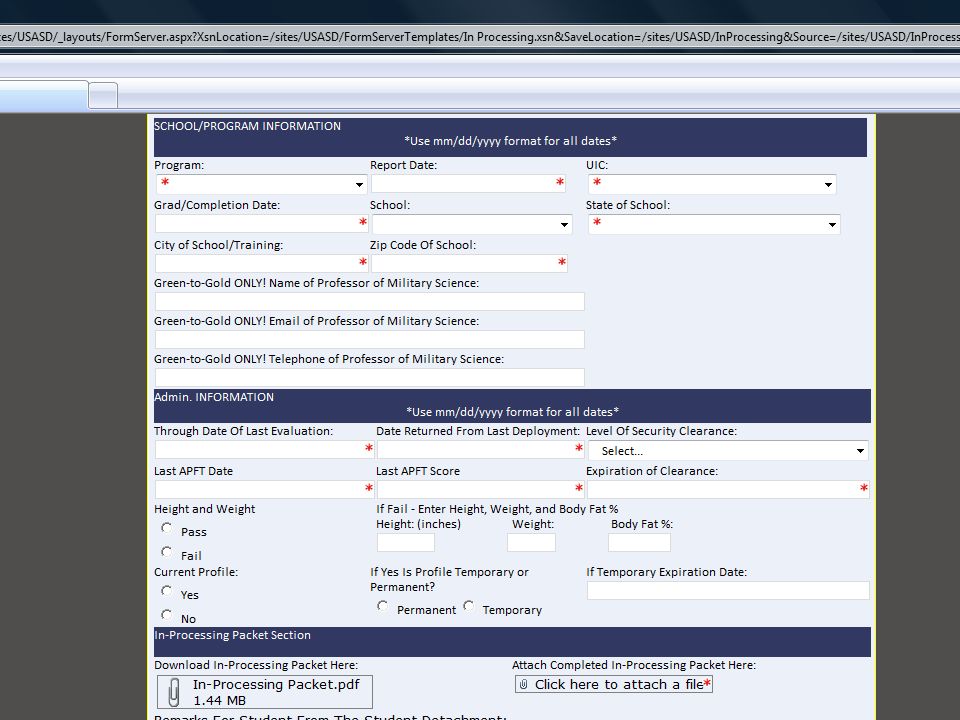Download the In-Processing Packet.pdf attachment
960x720 pixels.
tap(264, 692)
